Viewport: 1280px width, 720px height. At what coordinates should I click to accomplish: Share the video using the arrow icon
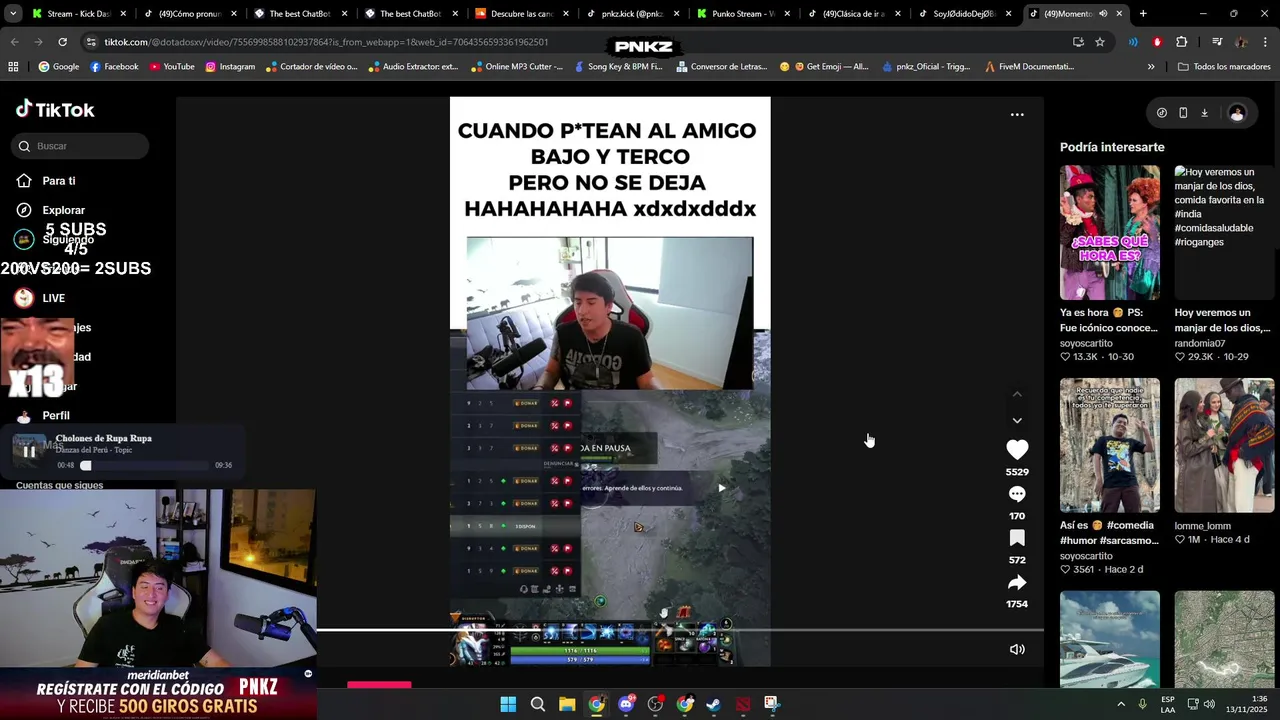click(1017, 582)
